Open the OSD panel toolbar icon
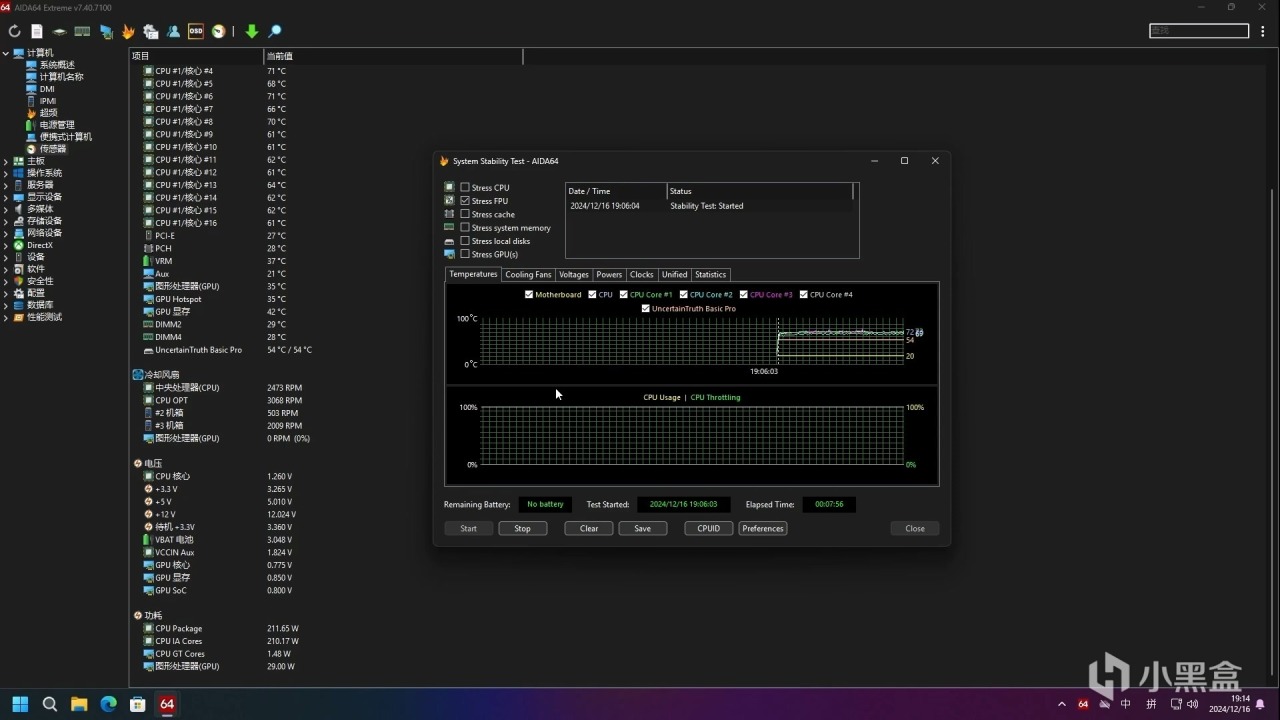The width and height of the screenshot is (1280, 720). point(196,32)
